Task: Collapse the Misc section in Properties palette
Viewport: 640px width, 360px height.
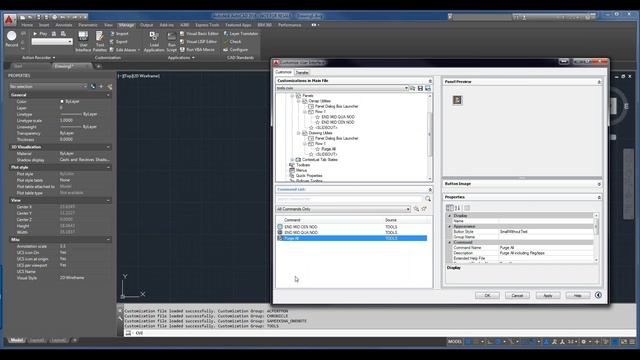Action: coord(108,240)
